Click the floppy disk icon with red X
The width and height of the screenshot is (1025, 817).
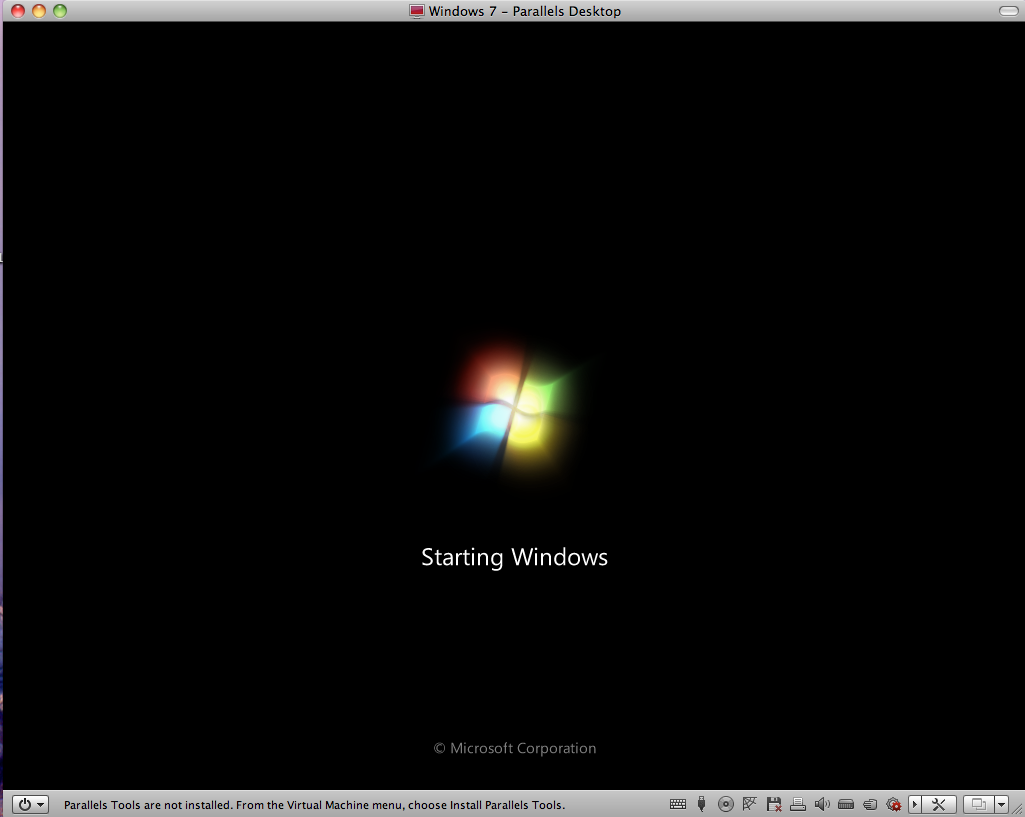pos(774,804)
